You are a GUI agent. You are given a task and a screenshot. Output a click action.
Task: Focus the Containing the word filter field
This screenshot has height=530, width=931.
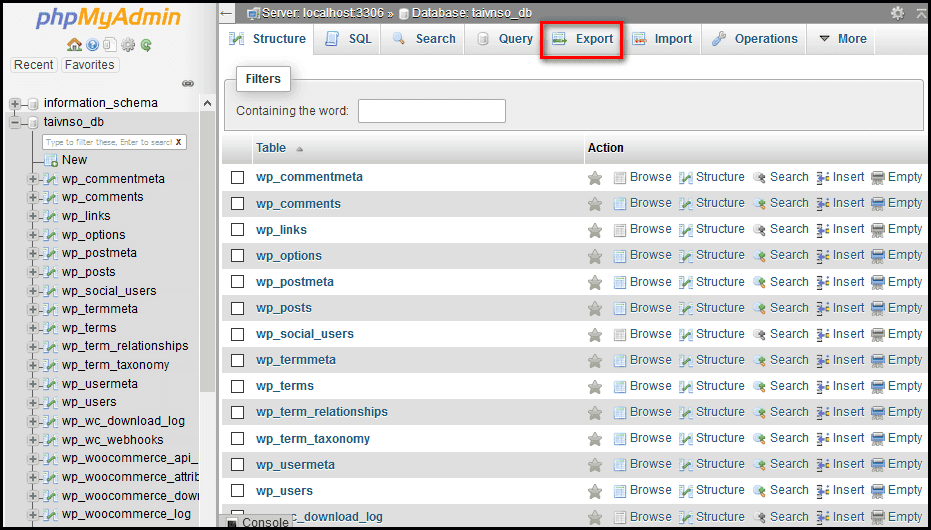click(x=432, y=111)
